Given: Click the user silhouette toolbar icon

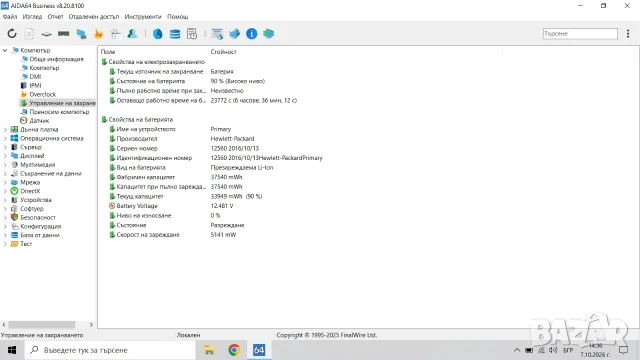Looking at the screenshot, I should point(132,33).
